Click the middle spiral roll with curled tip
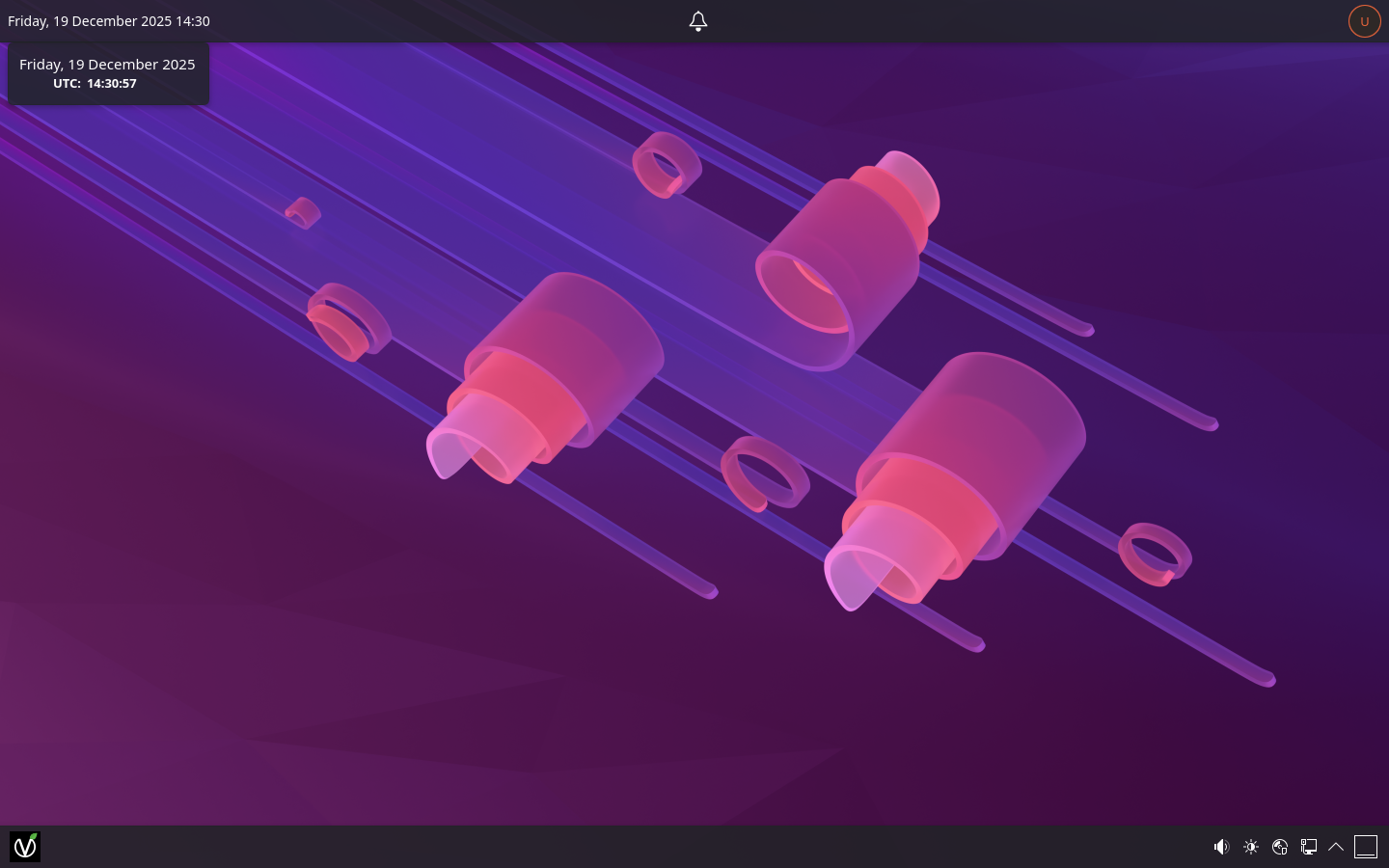 click(545, 376)
